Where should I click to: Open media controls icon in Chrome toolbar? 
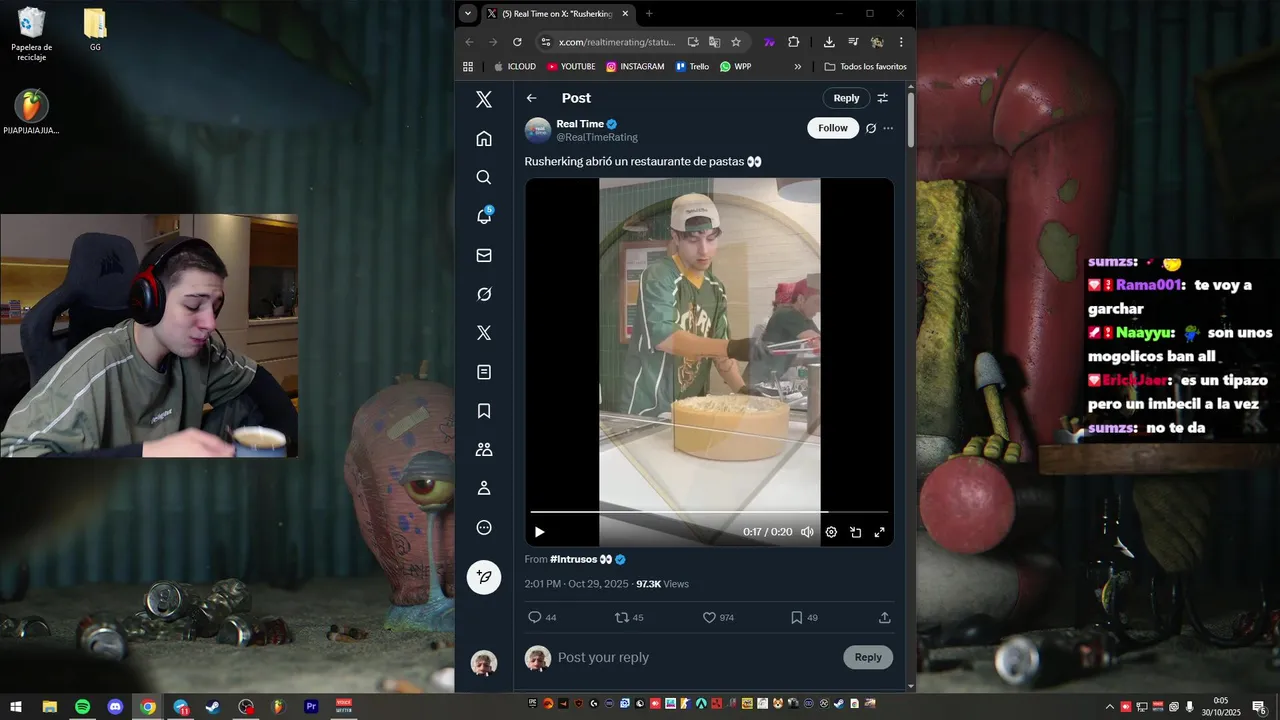click(853, 42)
